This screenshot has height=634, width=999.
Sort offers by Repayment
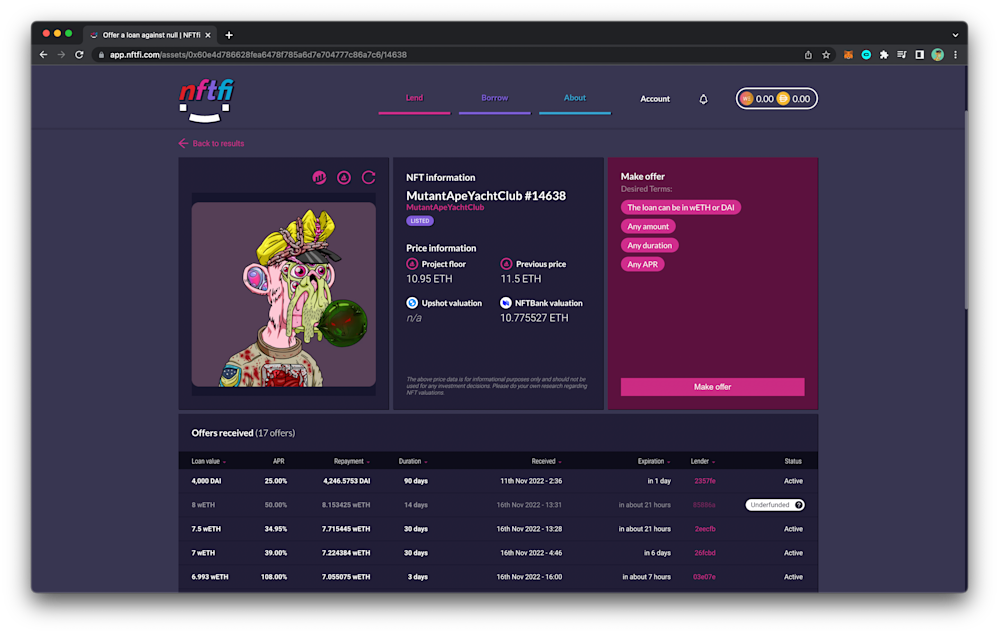click(352, 461)
